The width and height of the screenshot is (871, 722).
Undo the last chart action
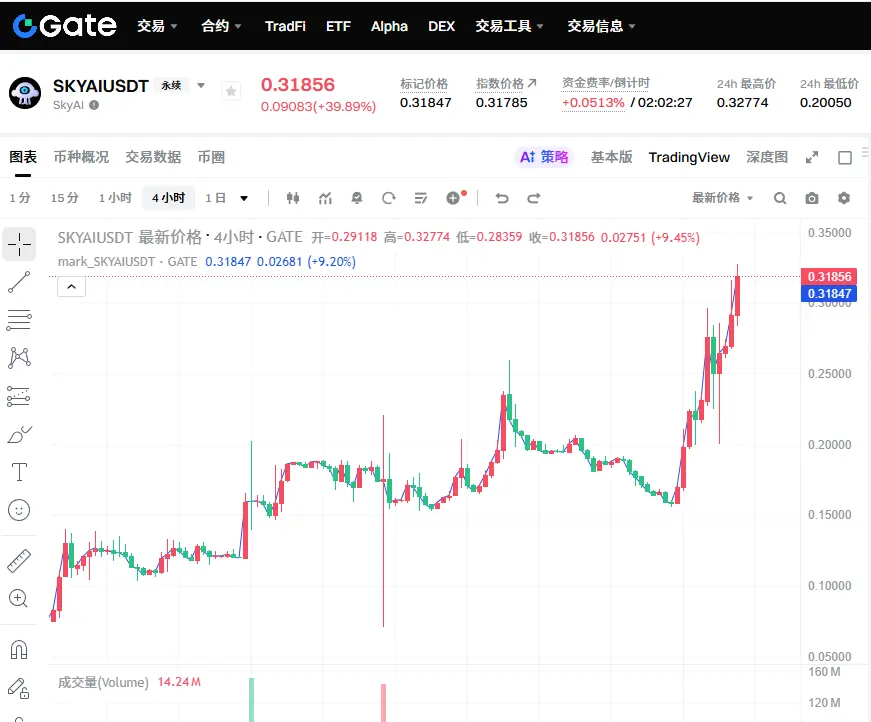502,198
